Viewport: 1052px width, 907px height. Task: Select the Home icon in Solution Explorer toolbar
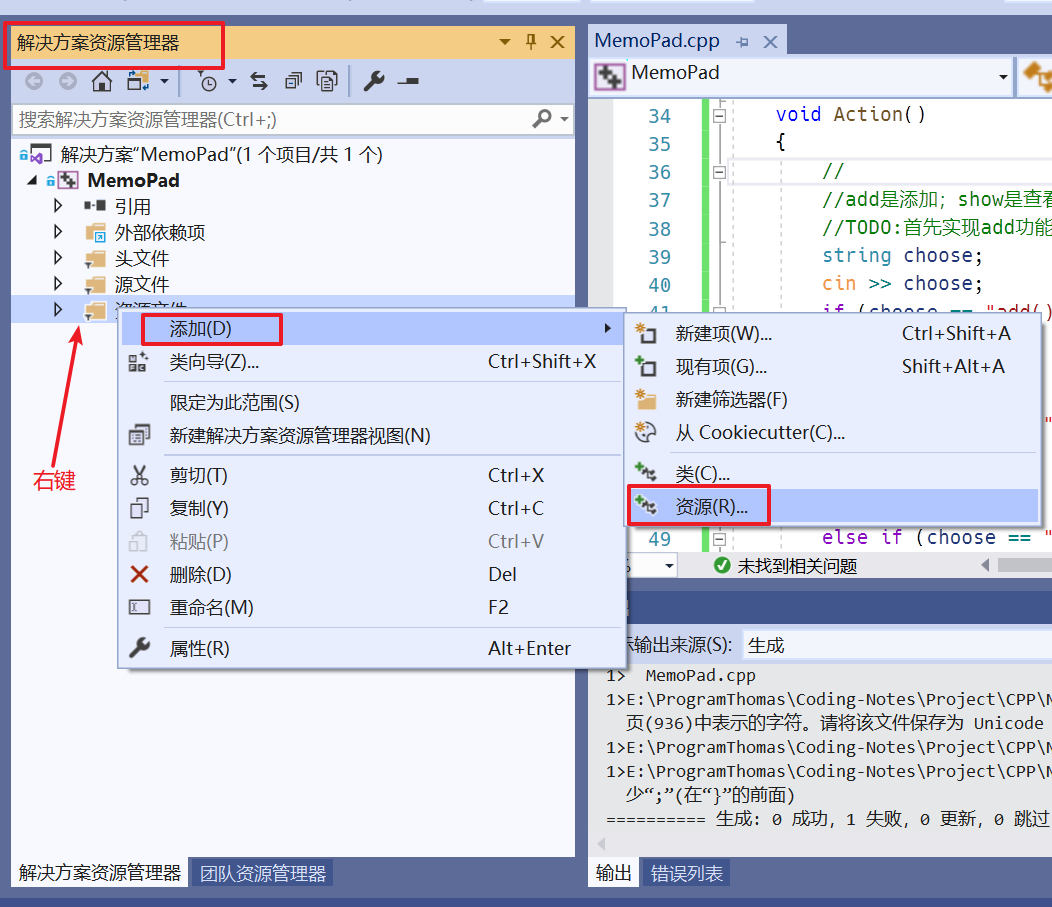pos(102,81)
